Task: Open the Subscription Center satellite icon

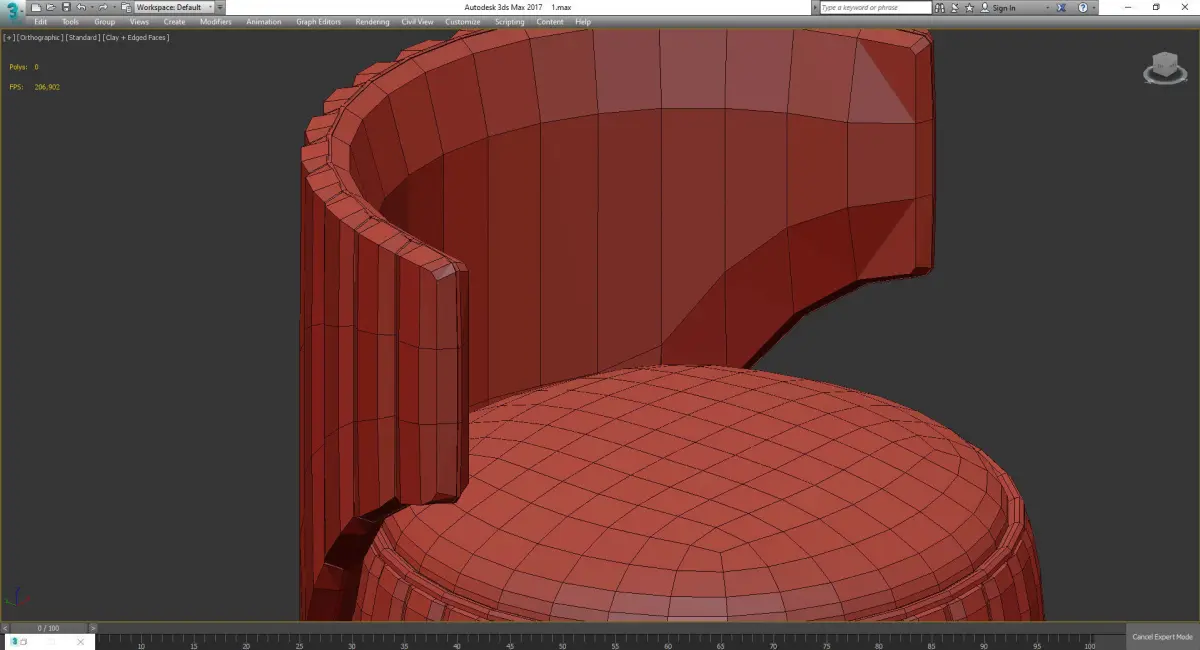Action: [954, 7]
